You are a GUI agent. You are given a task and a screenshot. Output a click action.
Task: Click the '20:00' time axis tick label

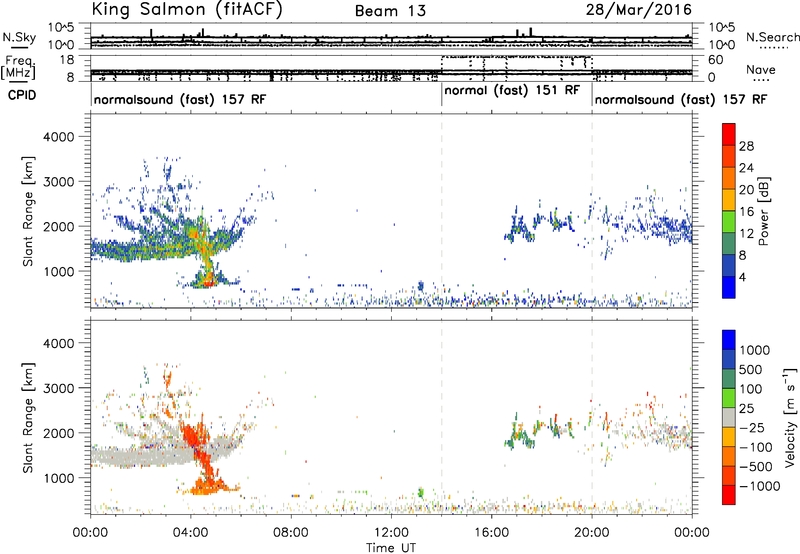click(x=591, y=533)
